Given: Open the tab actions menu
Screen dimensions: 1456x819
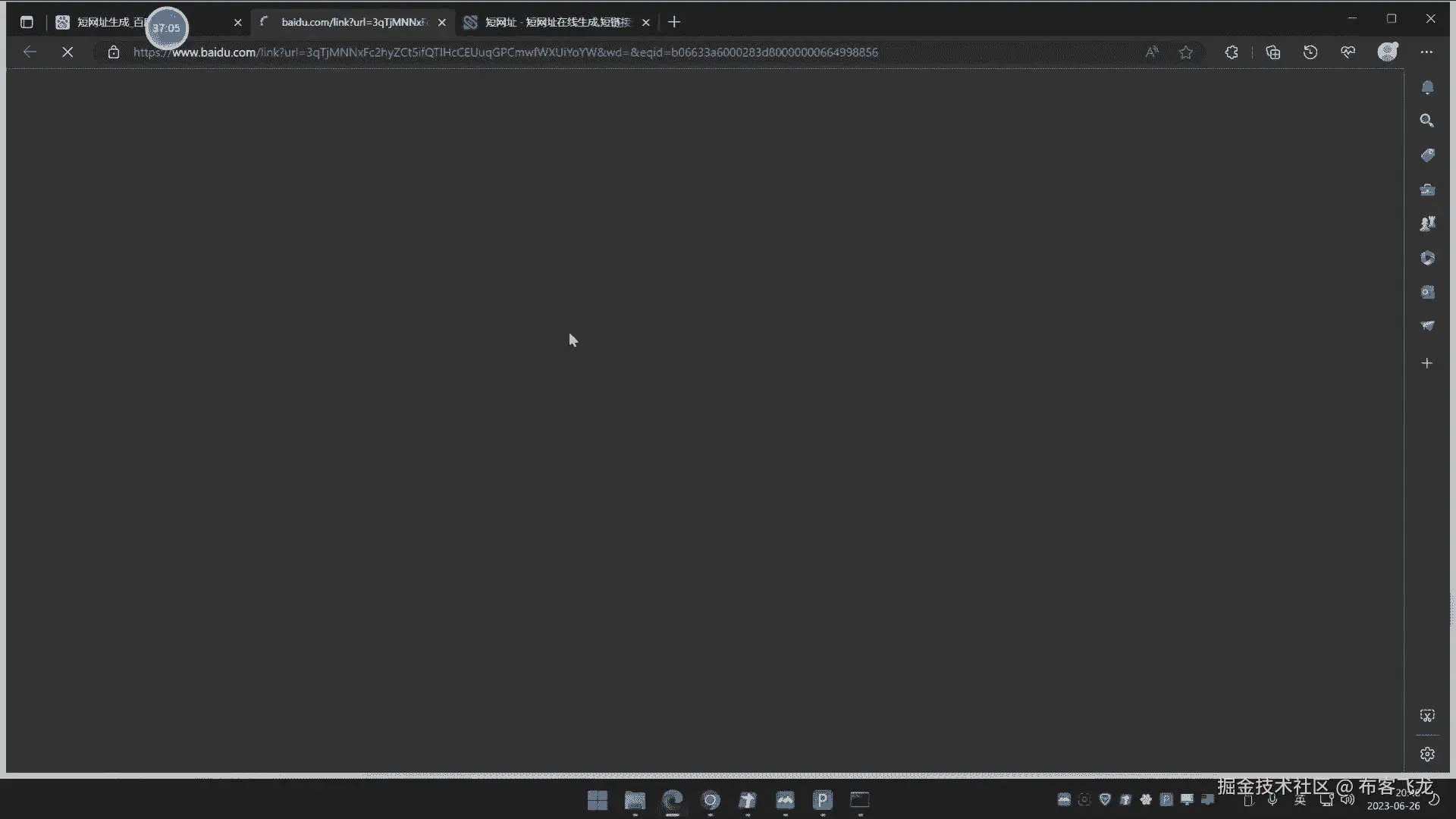Looking at the screenshot, I should (x=27, y=22).
